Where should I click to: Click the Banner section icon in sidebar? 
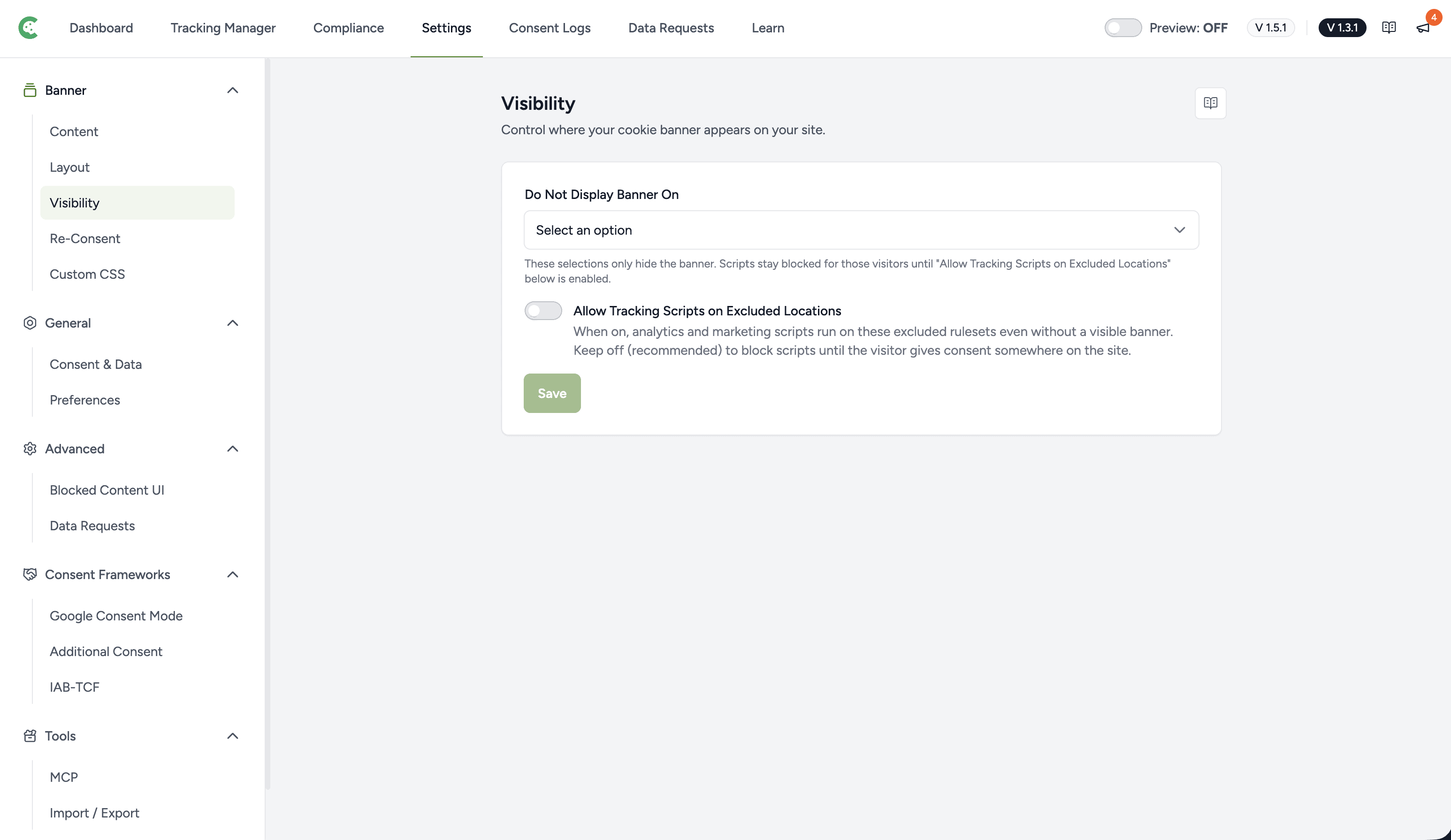[x=30, y=91]
